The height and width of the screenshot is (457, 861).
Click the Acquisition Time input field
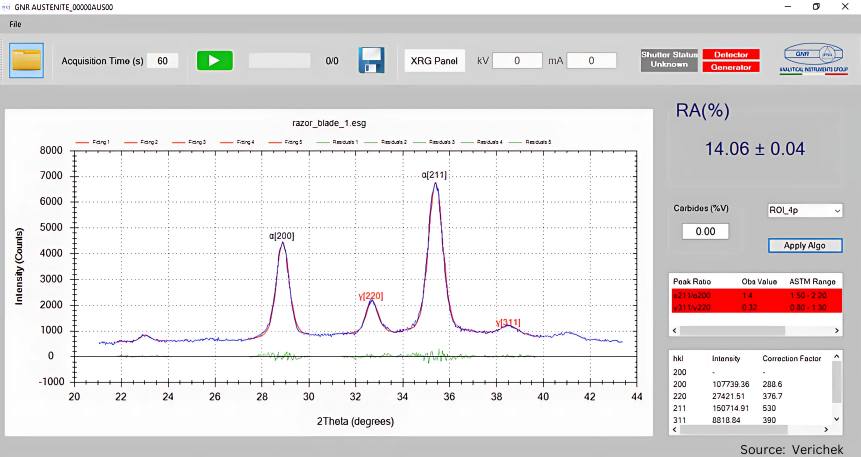163,61
